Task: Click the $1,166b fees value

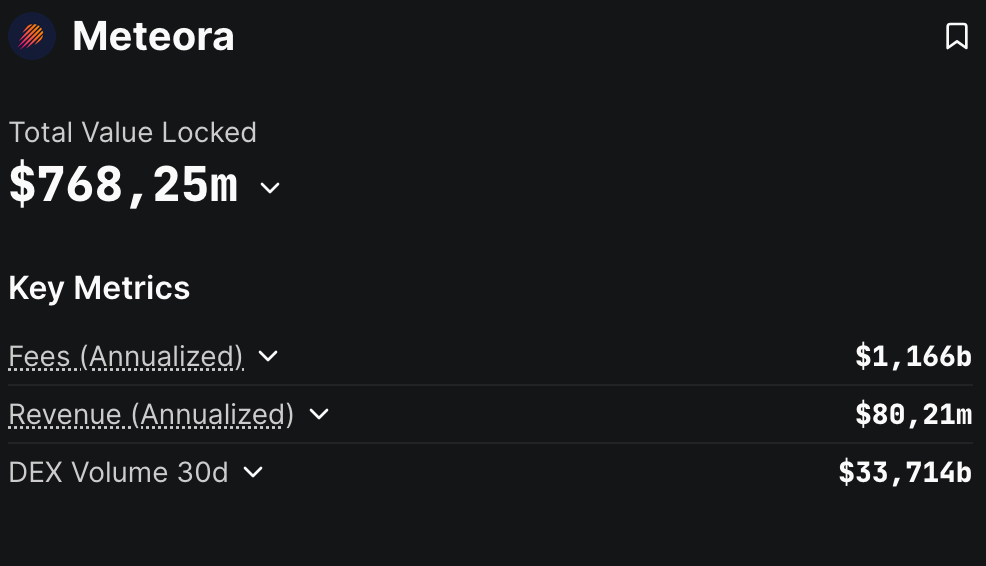Action: (x=913, y=356)
